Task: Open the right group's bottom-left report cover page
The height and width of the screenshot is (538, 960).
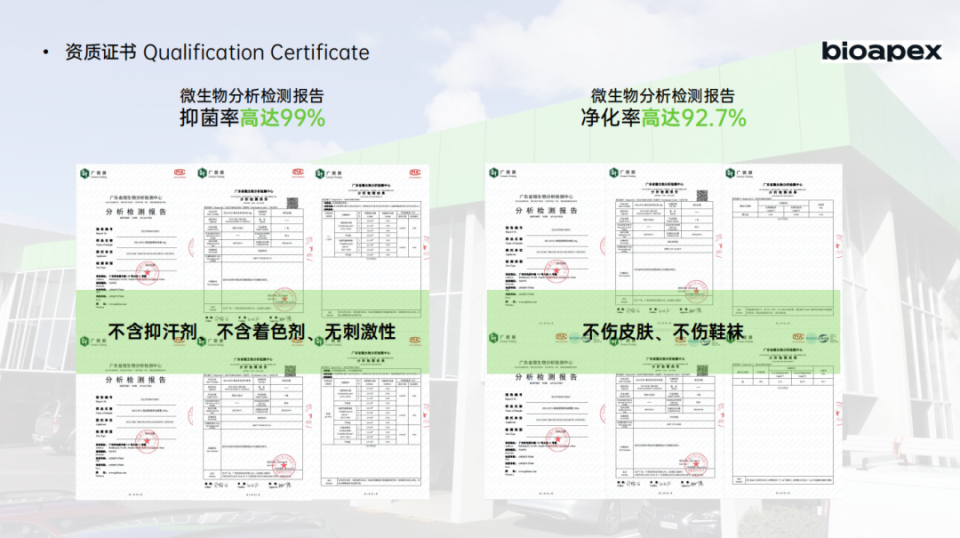Action: tap(545, 415)
